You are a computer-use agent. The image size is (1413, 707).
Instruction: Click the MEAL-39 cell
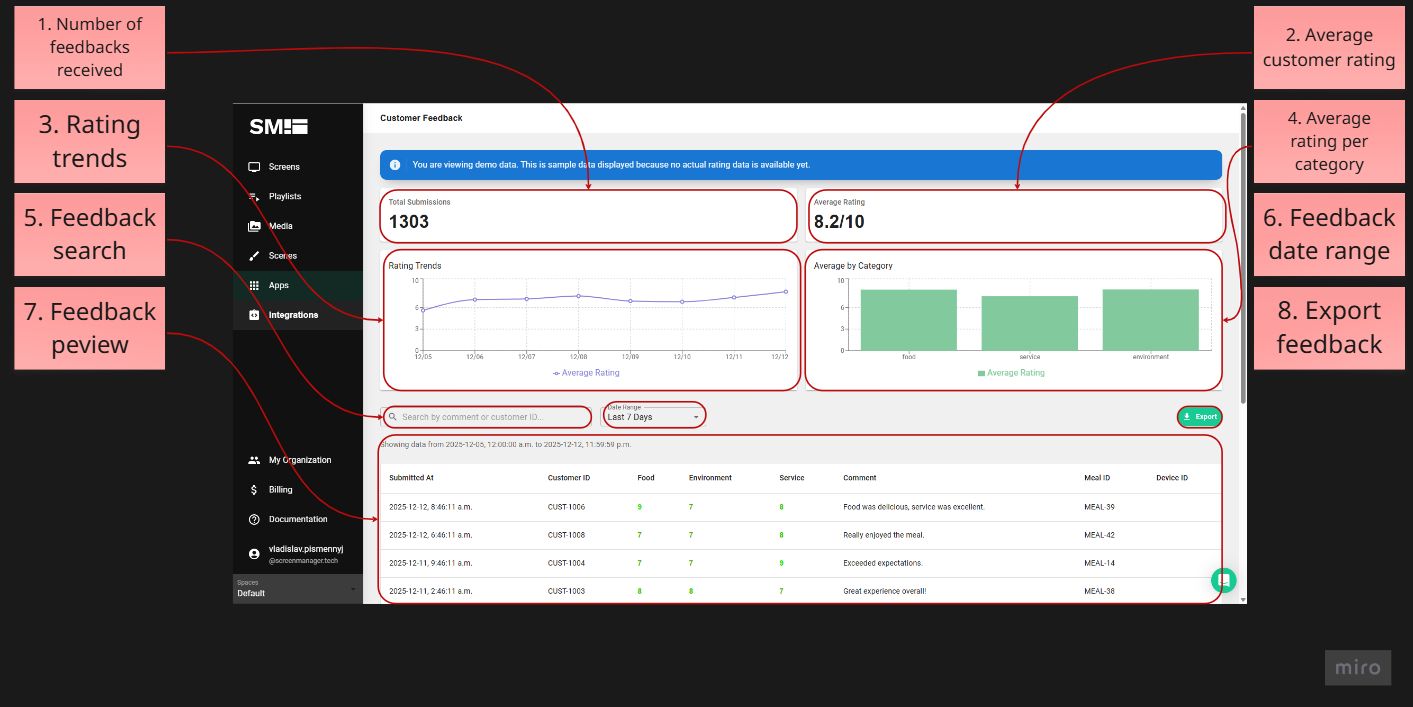[1099, 507]
